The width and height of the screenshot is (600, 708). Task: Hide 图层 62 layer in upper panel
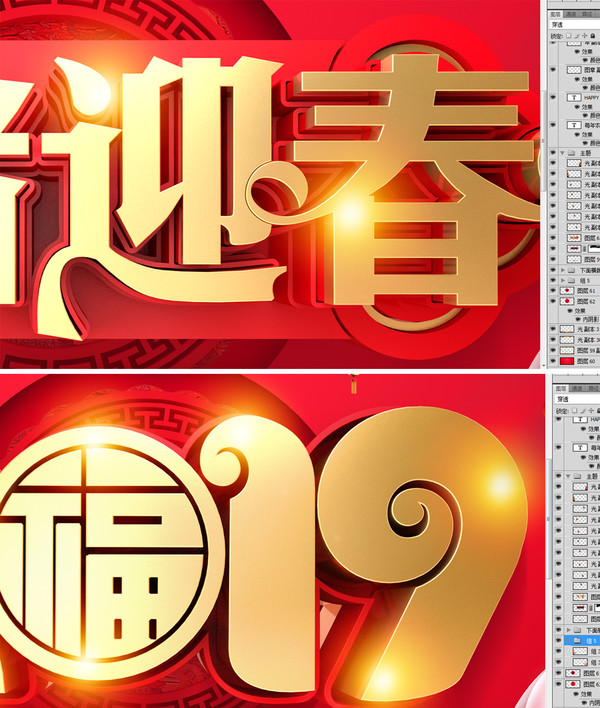(x=553, y=301)
